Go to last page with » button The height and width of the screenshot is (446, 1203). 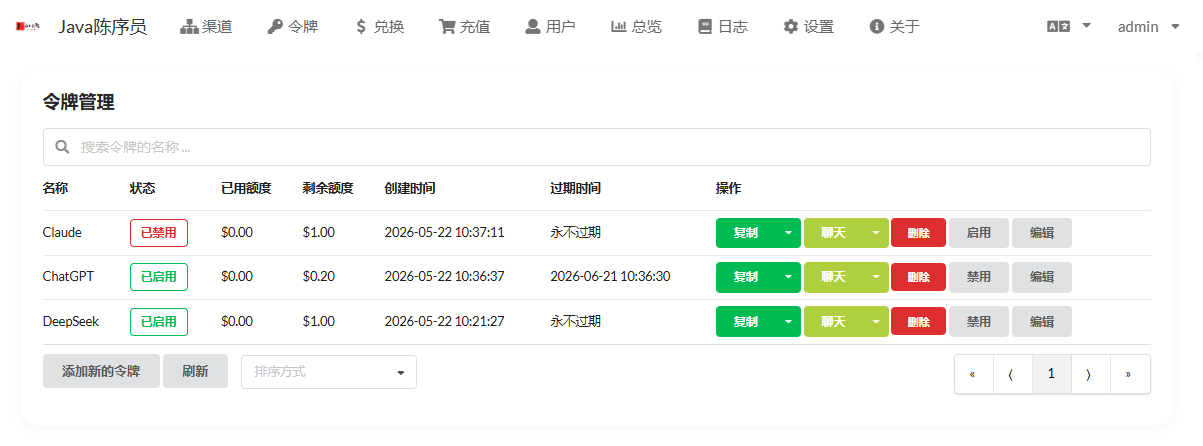tap(1129, 374)
